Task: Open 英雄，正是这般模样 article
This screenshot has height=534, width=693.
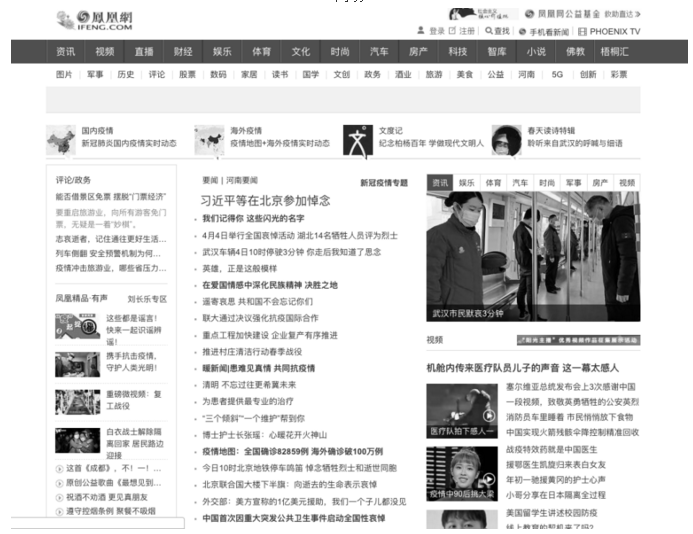Action: pos(240,269)
